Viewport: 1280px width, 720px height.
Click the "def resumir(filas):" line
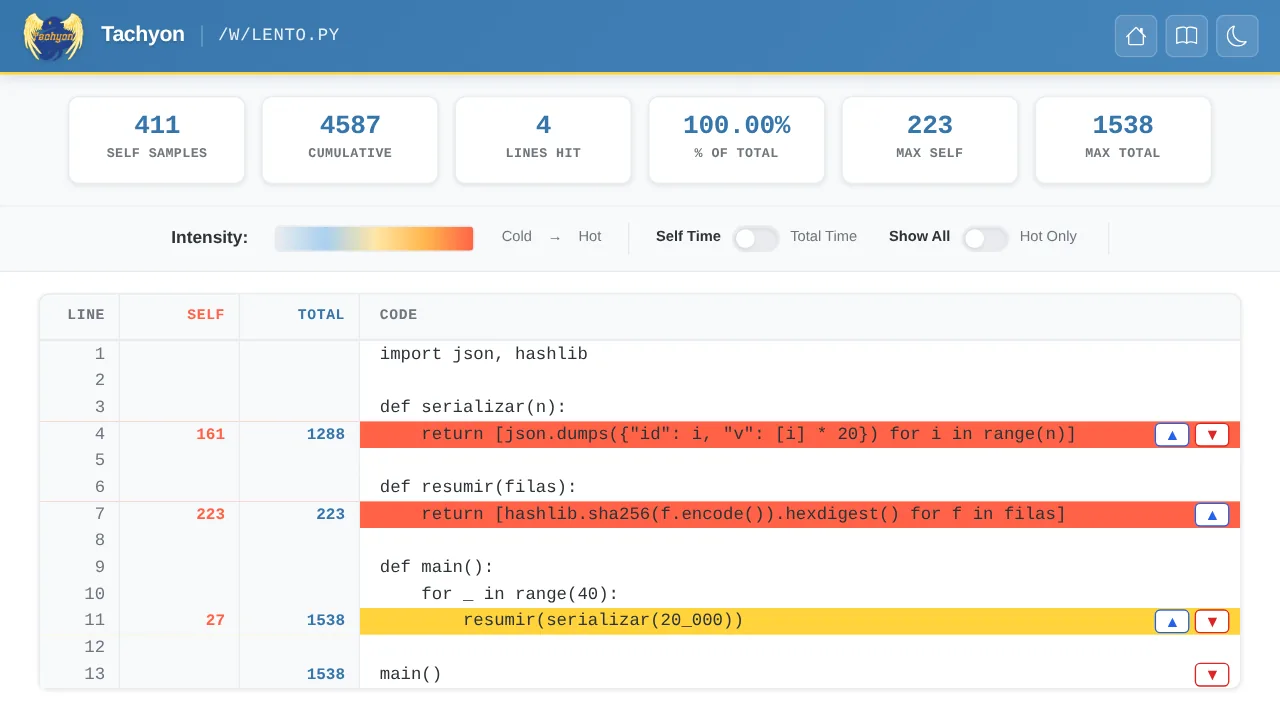tap(479, 488)
